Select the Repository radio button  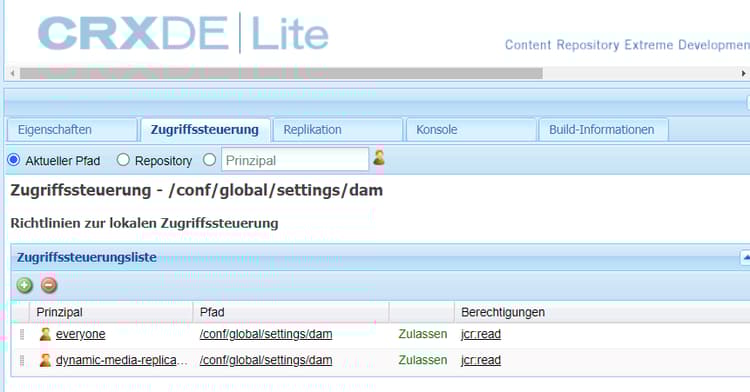123,160
